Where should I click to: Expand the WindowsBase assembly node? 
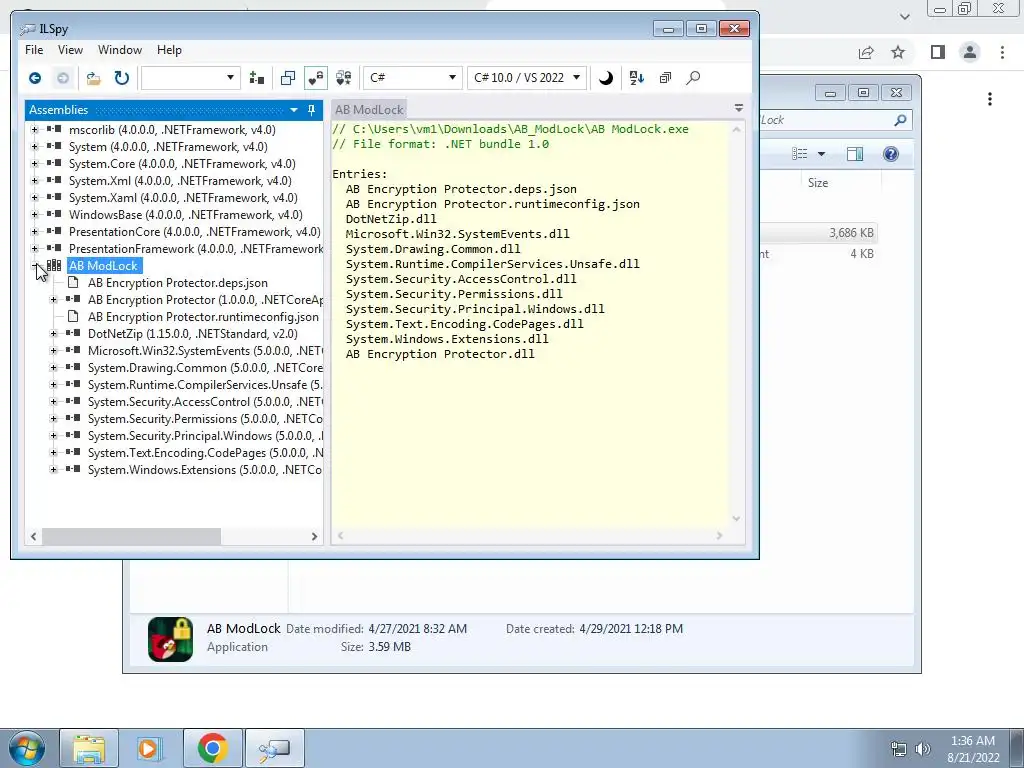35,214
